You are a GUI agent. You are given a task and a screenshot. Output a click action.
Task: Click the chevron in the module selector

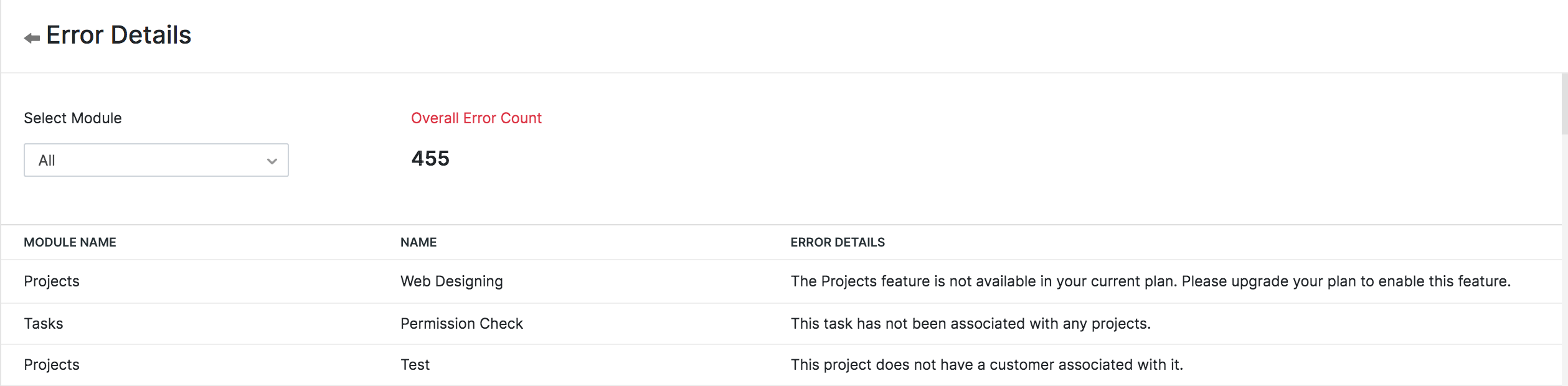271,160
